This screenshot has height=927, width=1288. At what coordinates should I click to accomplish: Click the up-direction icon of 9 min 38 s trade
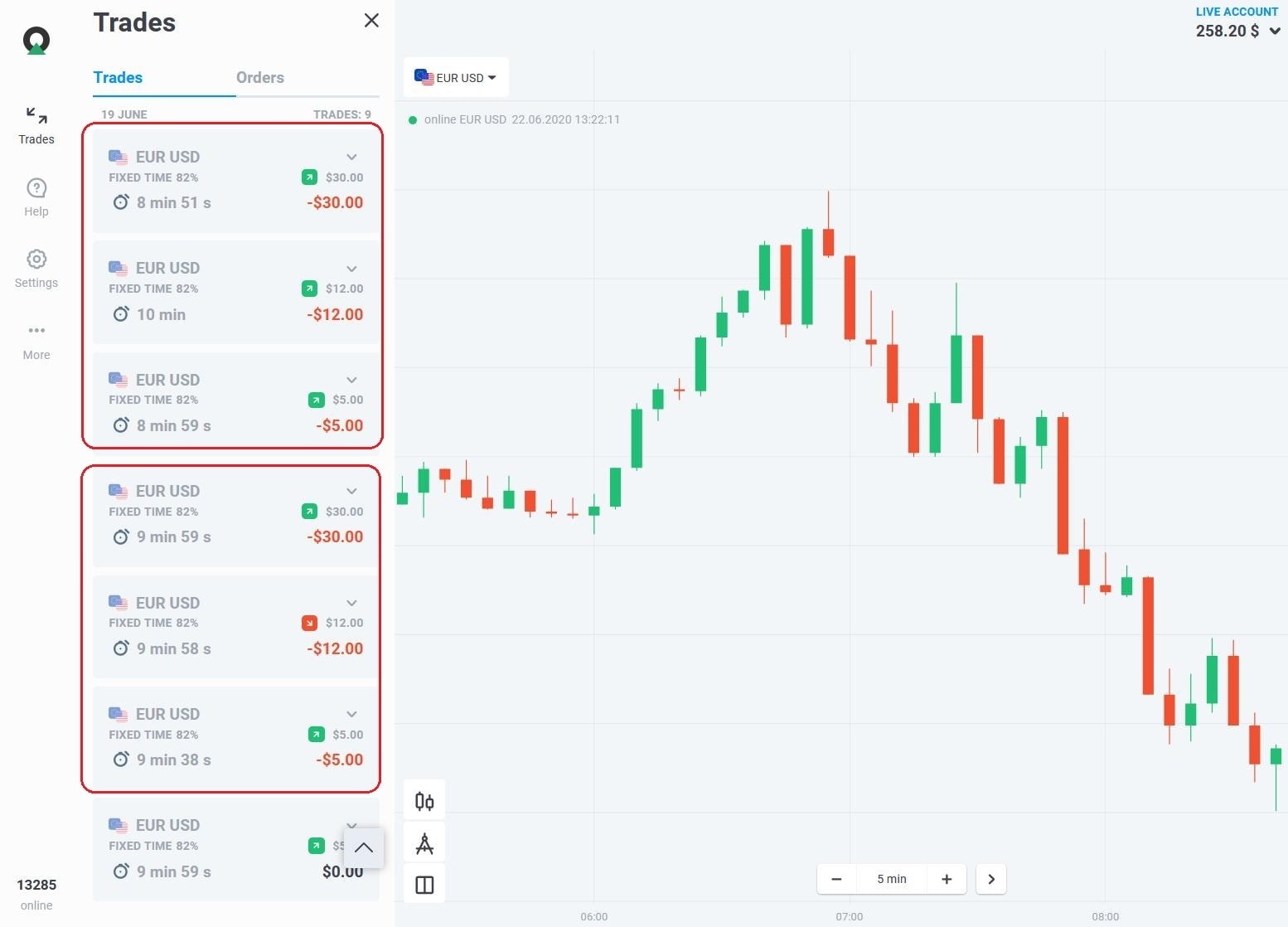(x=316, y=735)
